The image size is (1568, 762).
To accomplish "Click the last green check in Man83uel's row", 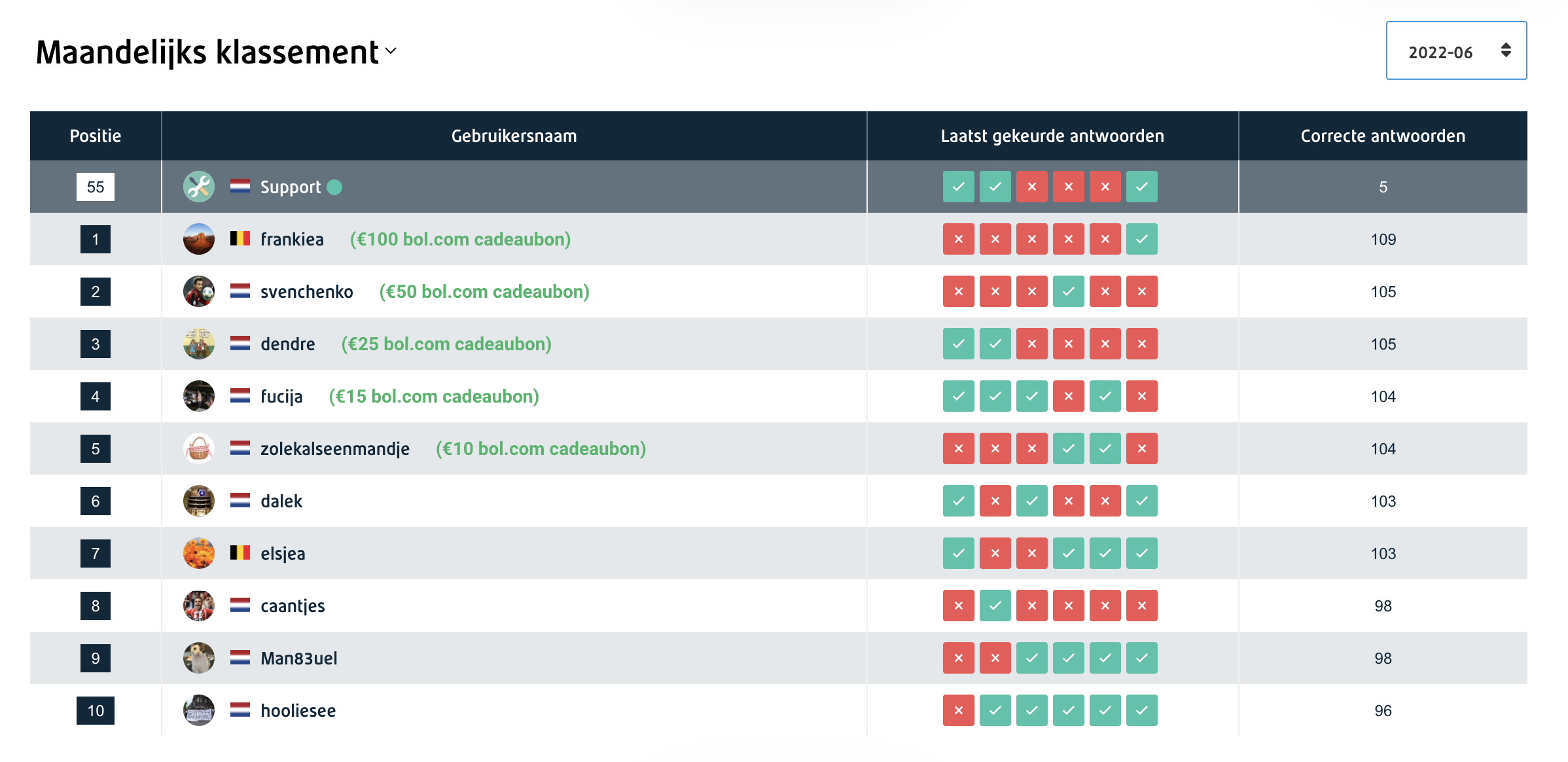I will point(1142,658).
